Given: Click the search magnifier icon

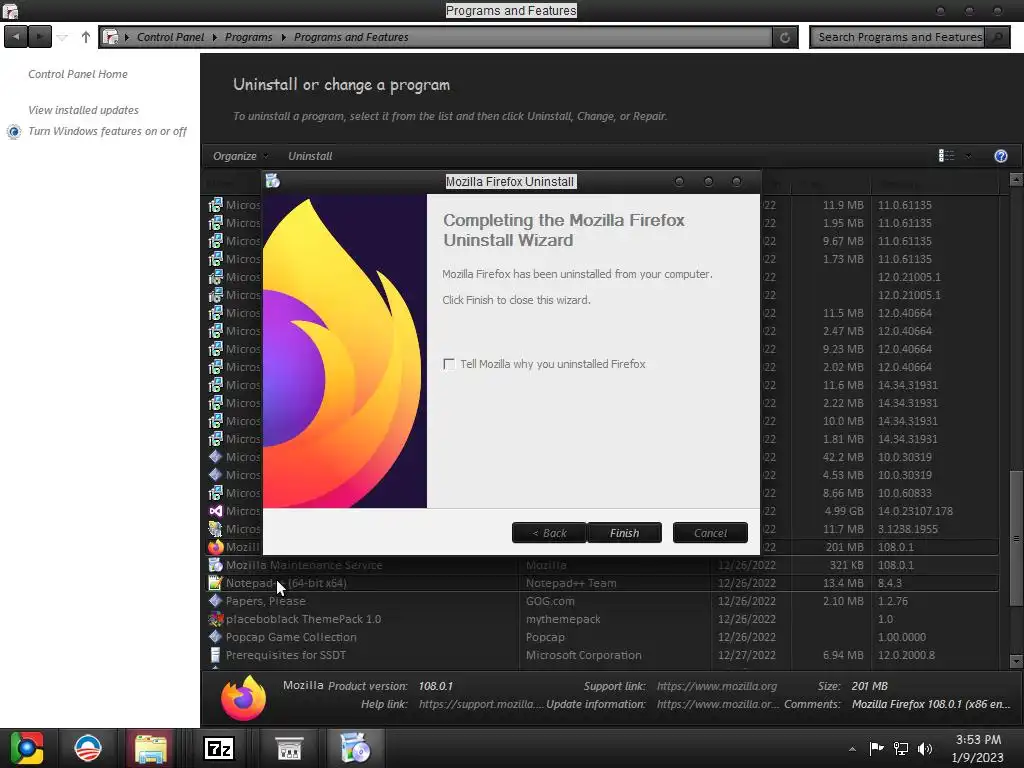Looking at the screenshot, I should (x=997, y=37).
